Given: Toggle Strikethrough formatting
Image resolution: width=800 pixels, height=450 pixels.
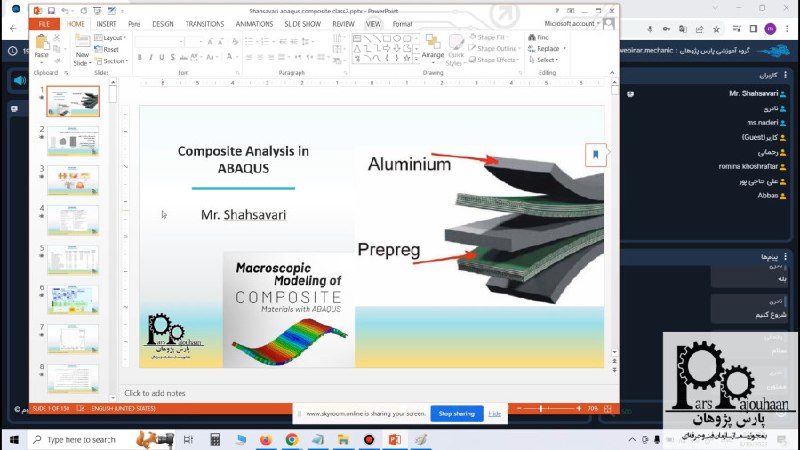Looking at the screenshot, I should point(184,57).
